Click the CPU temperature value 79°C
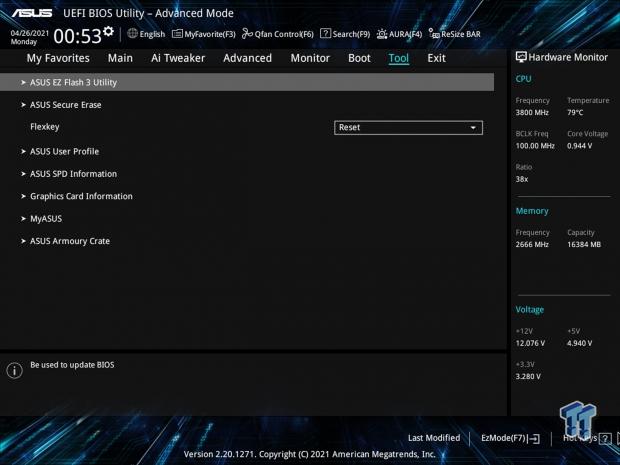620x465 pixels. click(x=575, y=113)
